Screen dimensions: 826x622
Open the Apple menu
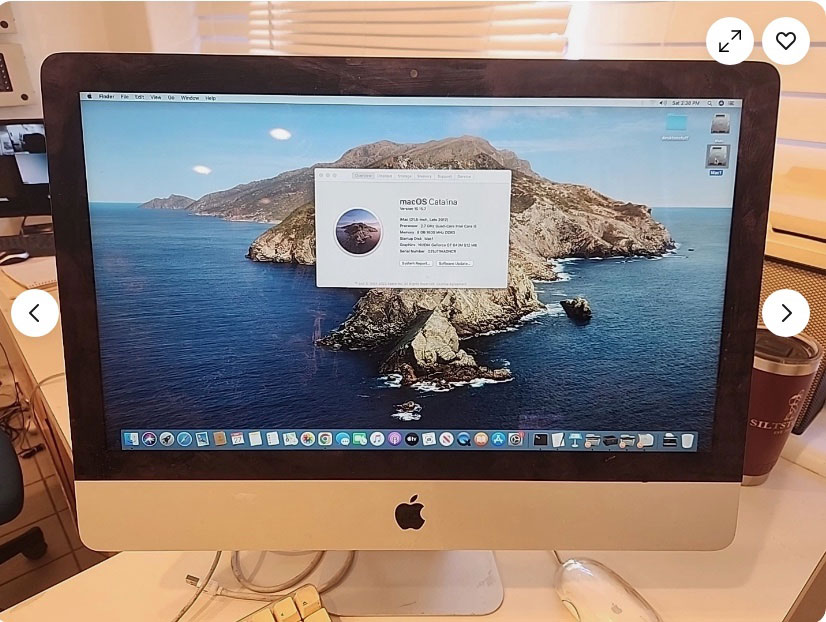pos(89,98)
